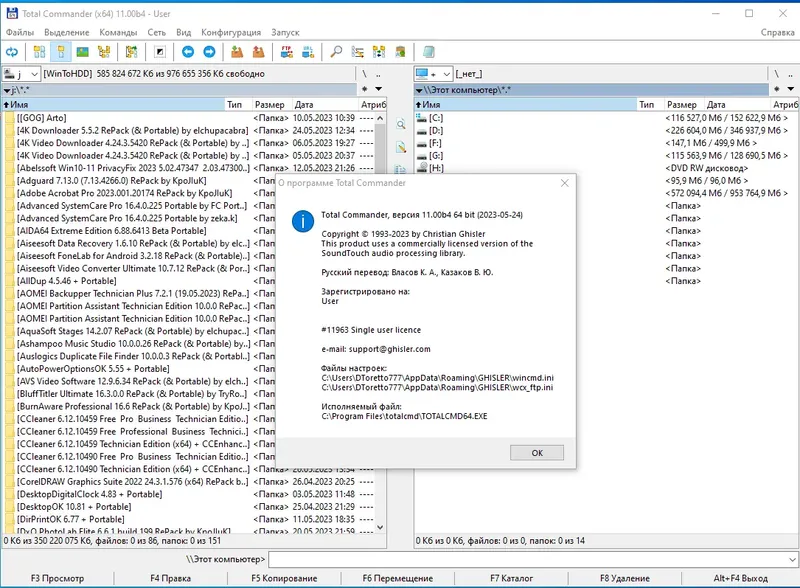Open the multi-rename tool icon
This screenshot has height=588, width=800.
358,52
